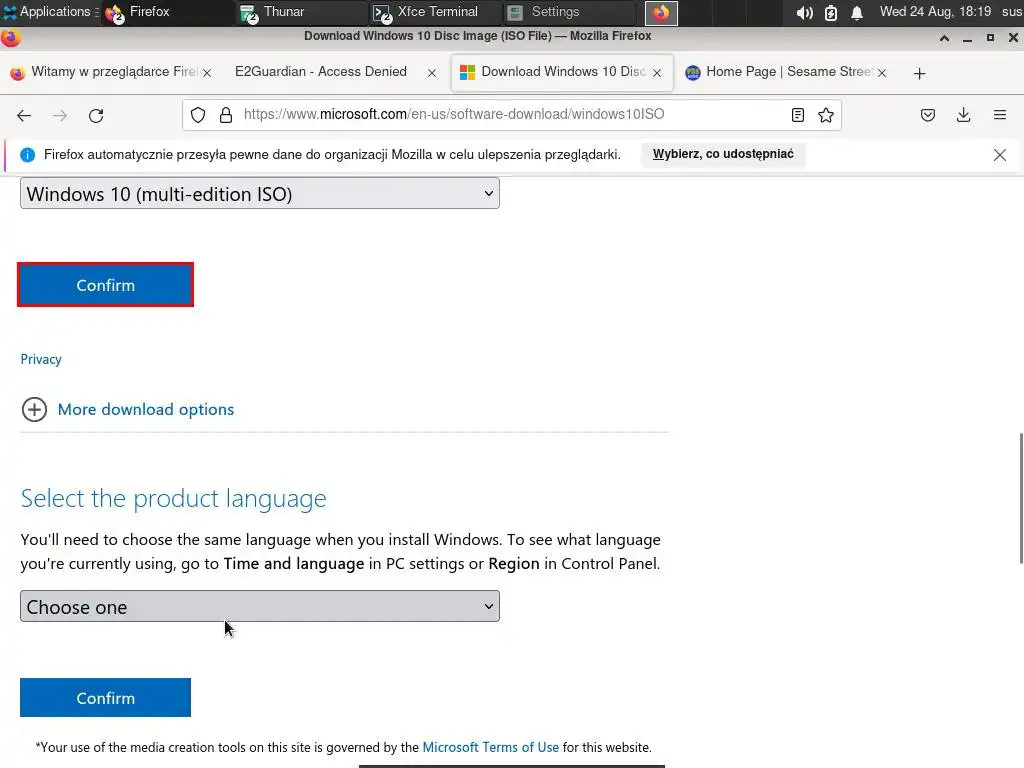1024x768 pixels.
Task: Click the URL address bar field
Action: [513, 115]
